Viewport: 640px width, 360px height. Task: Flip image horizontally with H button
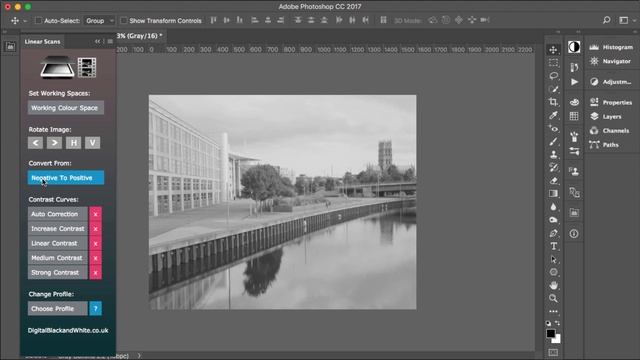[73, 143]
